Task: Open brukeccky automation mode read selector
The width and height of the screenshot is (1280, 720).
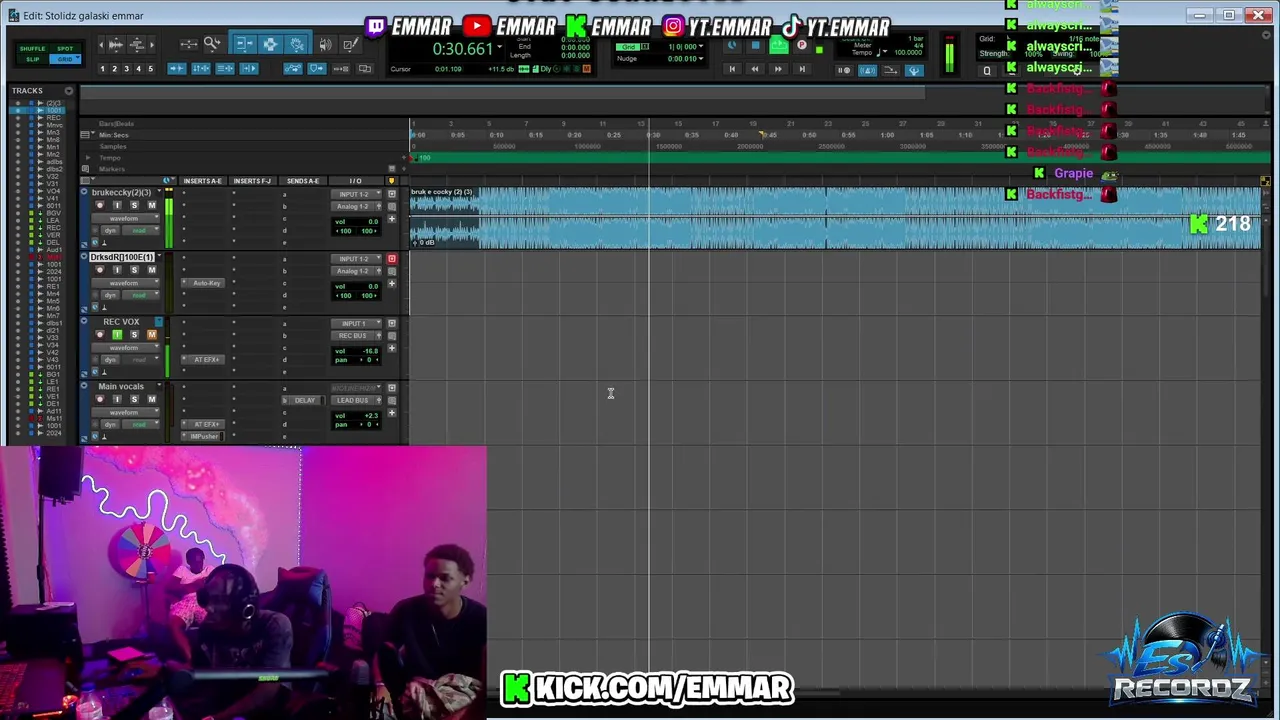Action: coord(141,231)
